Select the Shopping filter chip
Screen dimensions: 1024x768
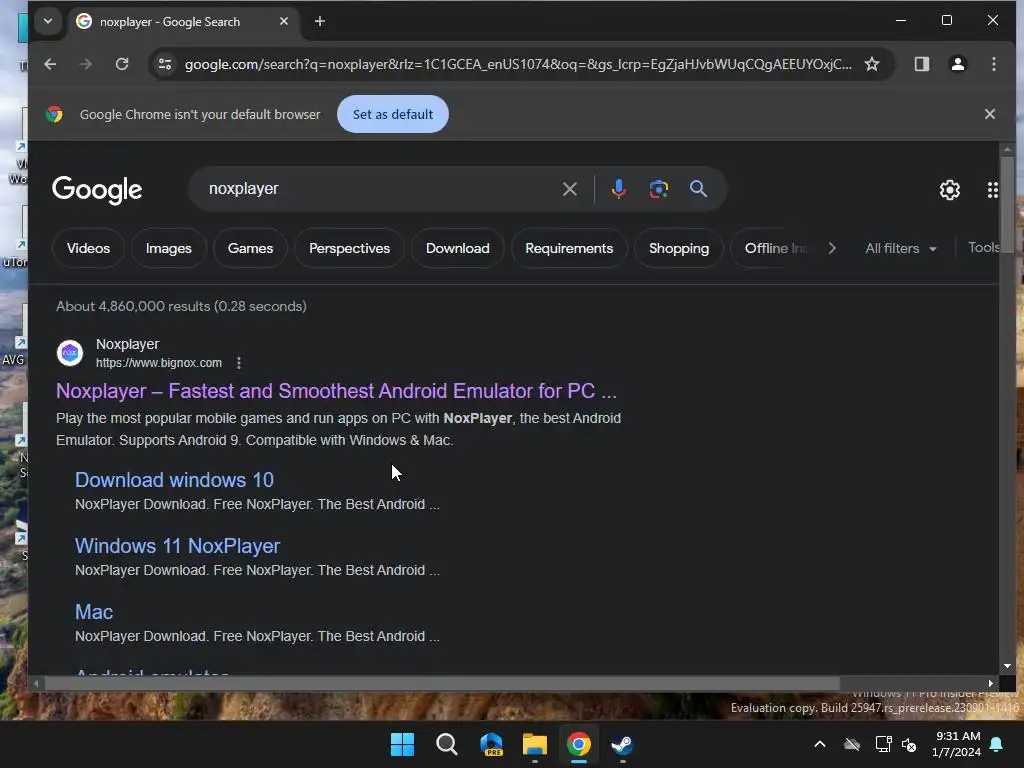[679, 248]
